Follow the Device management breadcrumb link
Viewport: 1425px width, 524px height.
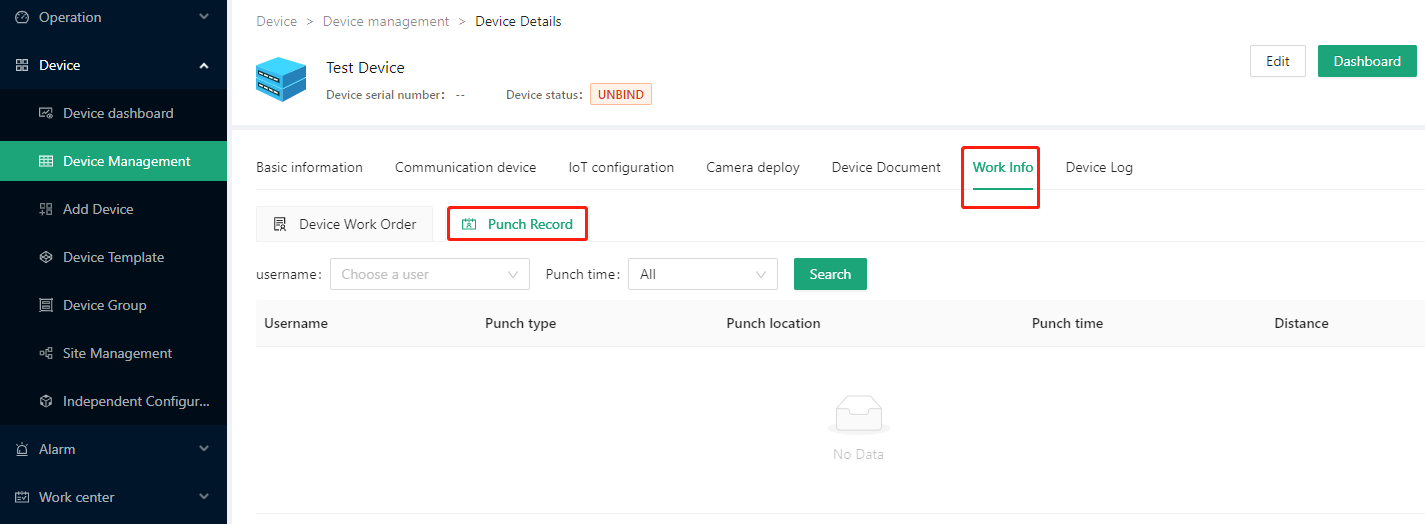click(x=386, y=21)
